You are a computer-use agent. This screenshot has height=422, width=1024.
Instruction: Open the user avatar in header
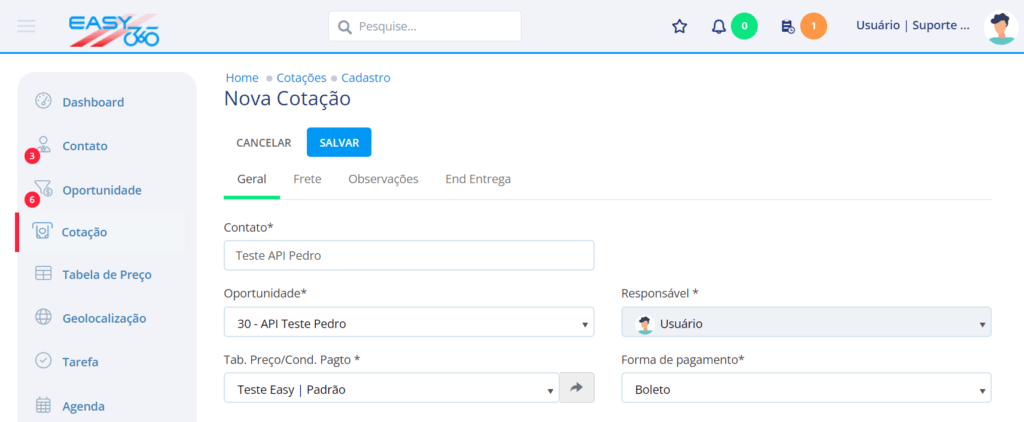click(x=1000, y=28)
